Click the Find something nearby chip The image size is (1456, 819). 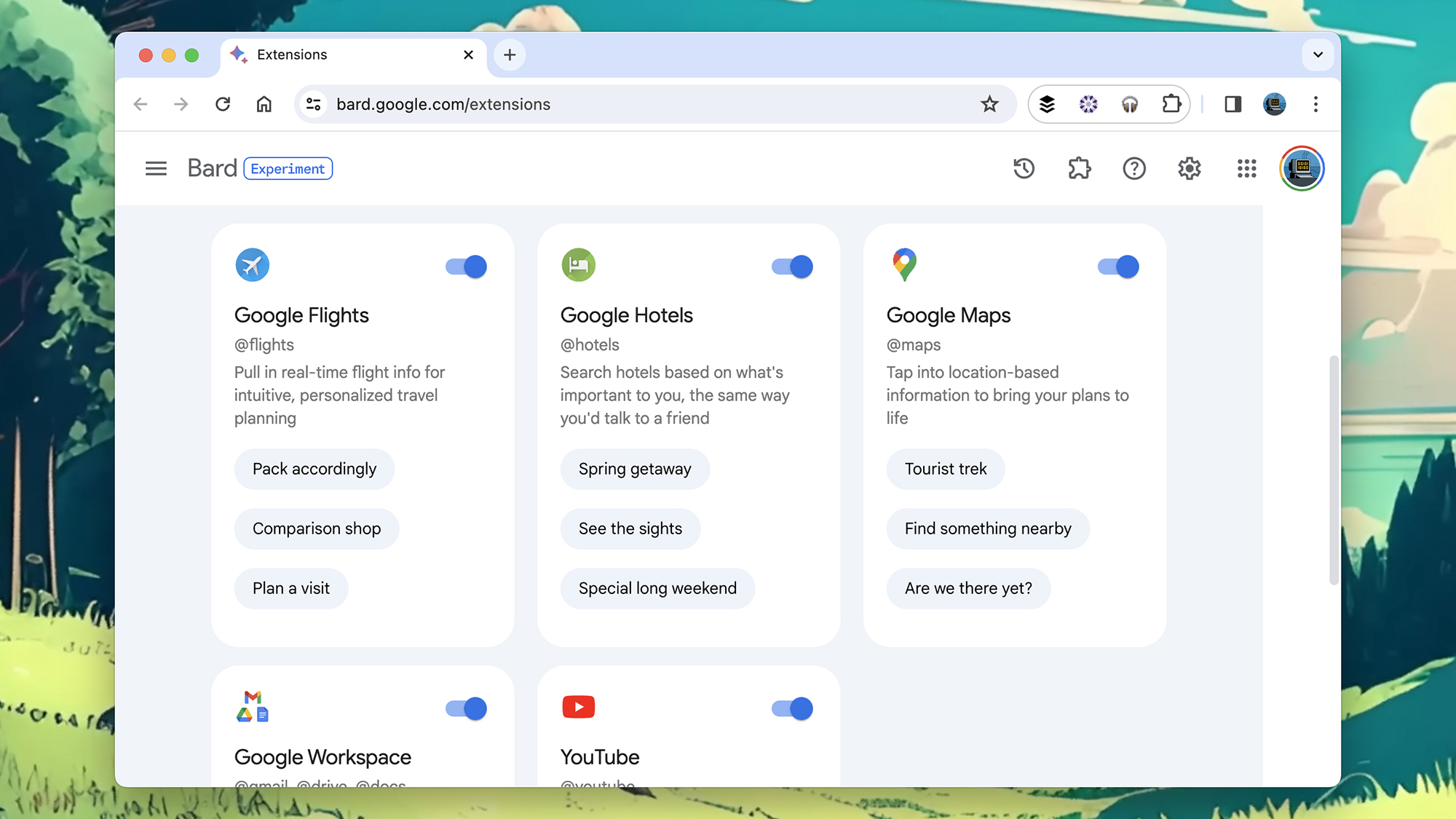988,529
